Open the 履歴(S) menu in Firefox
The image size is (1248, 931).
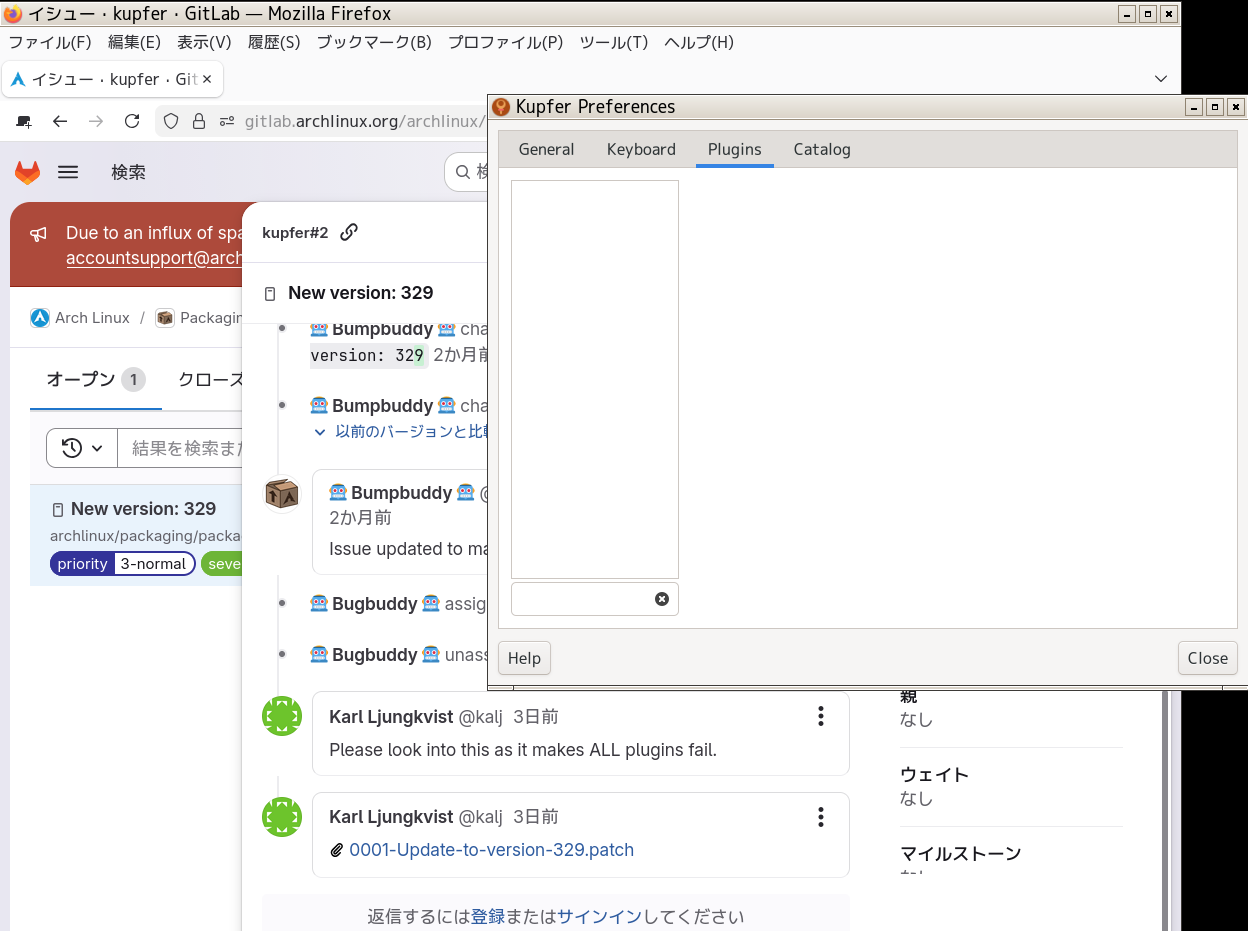click(274, 42)
